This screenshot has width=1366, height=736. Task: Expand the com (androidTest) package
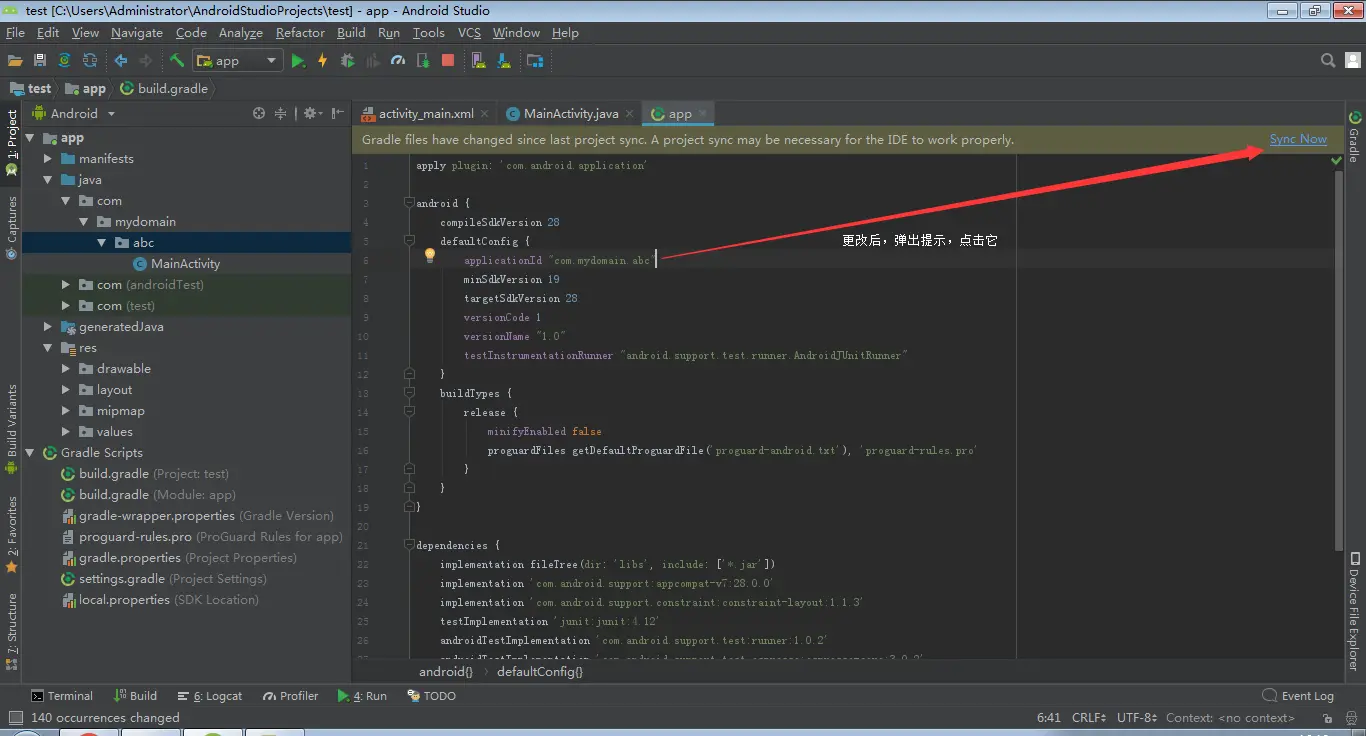[65, 285]
